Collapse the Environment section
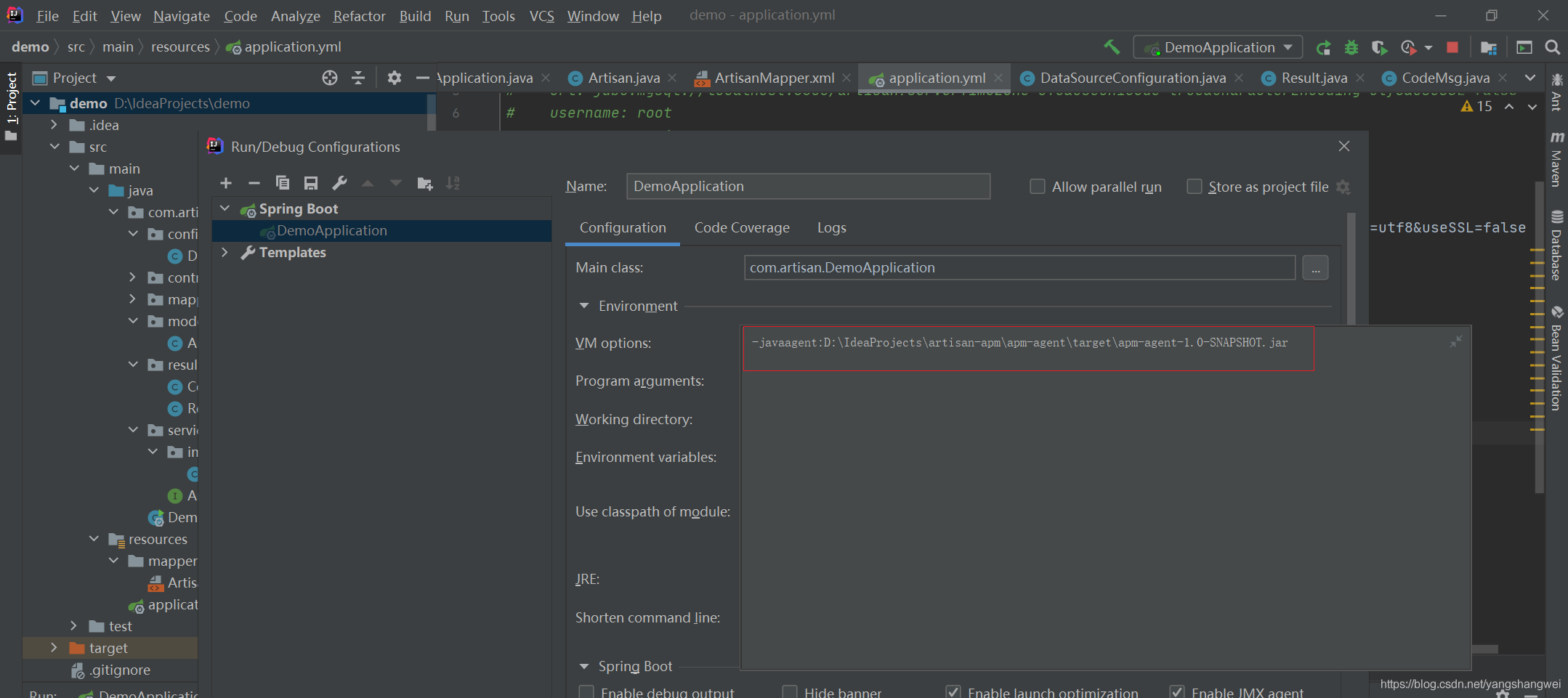Image resolution: width=1568 pixels, height=698 pixels. coord(584,306)
